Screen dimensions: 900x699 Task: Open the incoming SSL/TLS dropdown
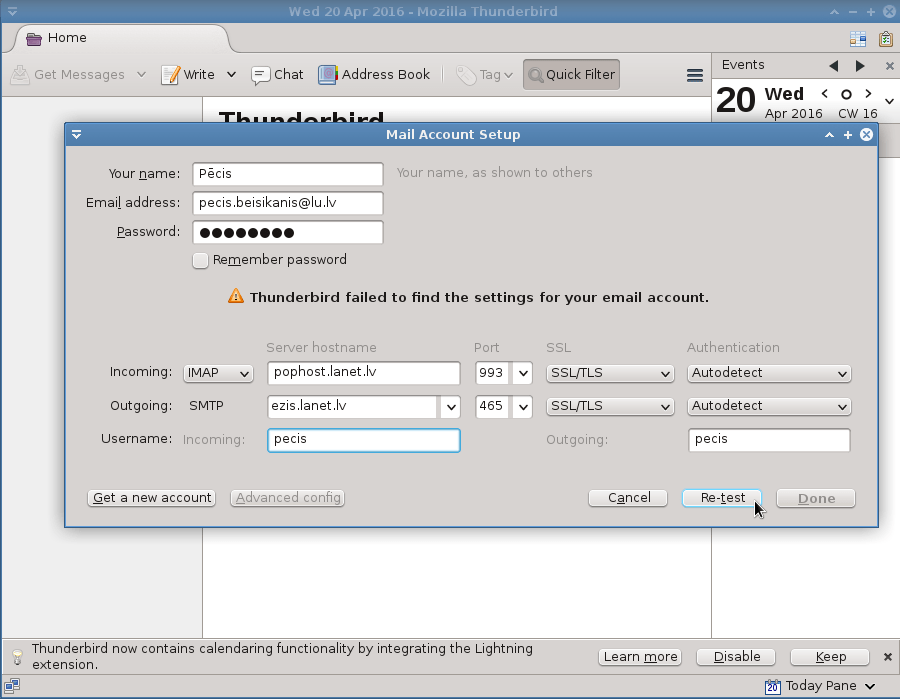[x=610, y=373]
